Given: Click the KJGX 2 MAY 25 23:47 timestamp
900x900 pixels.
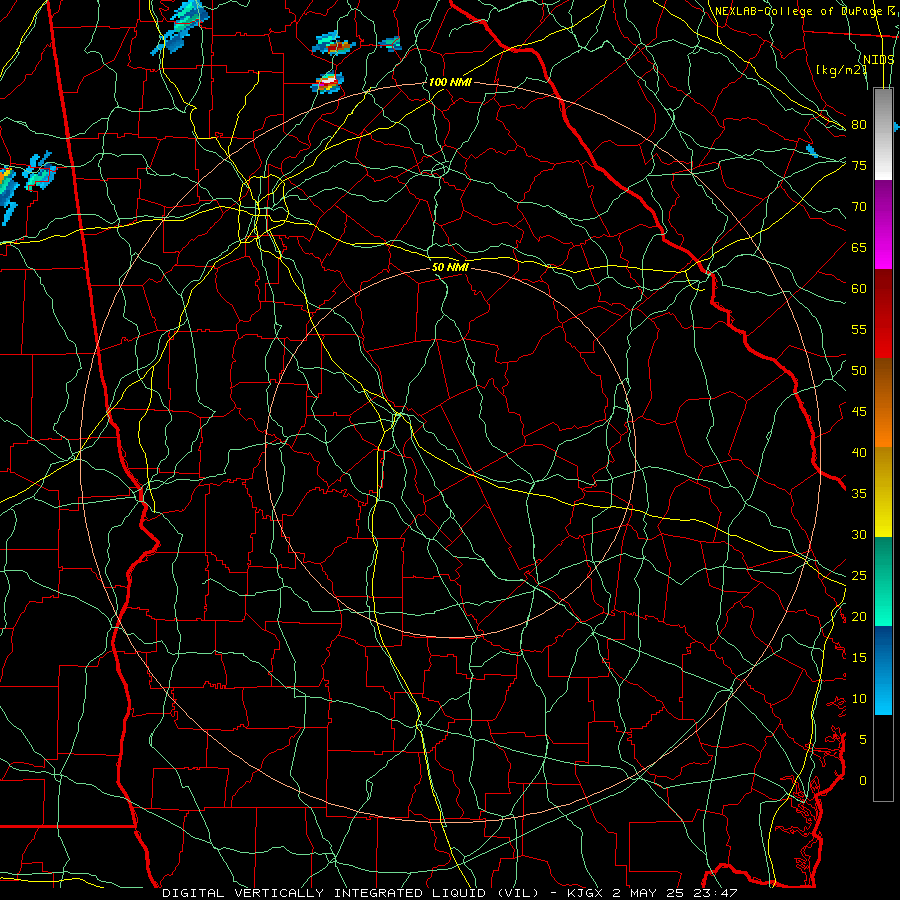Looking at the screenshot, I should 652,893.
